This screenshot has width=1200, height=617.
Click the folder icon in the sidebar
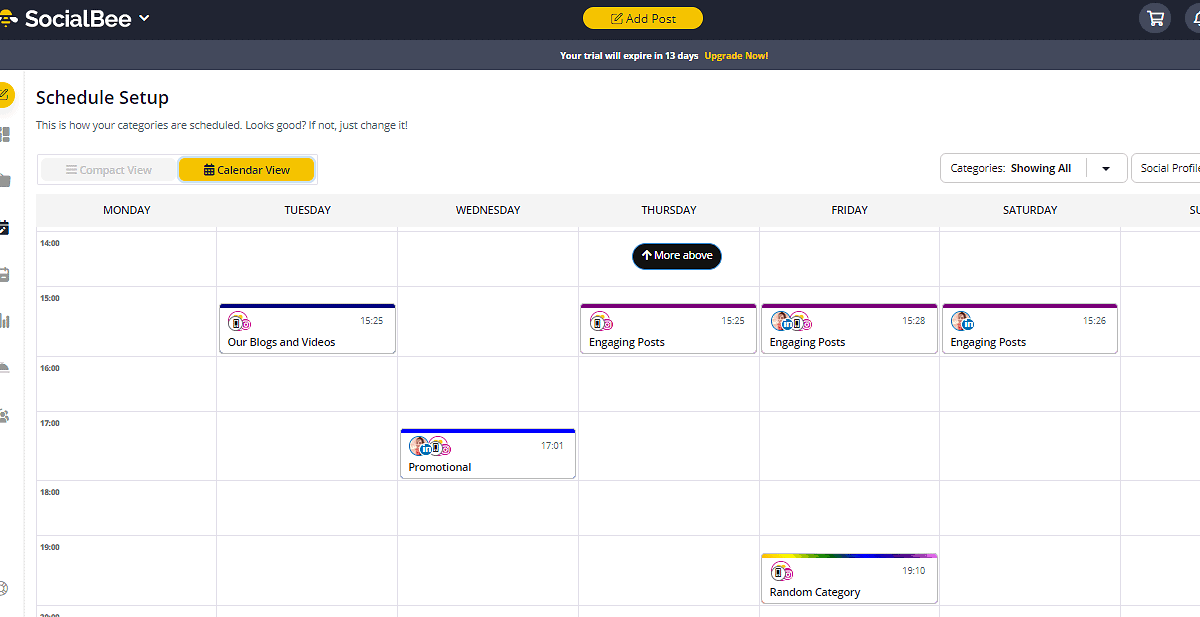click(x=5, y=180)
